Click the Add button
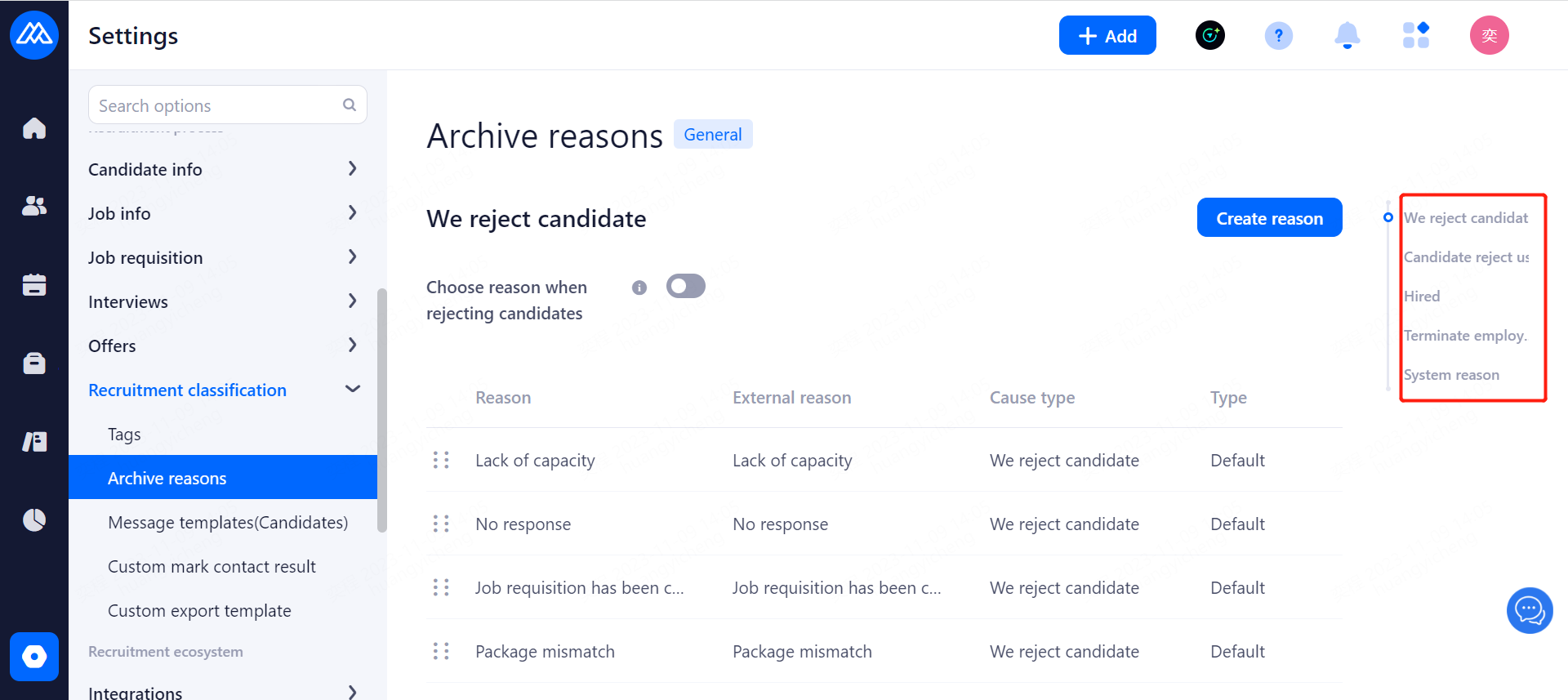1568x700 pixels. click(1107, 36)
